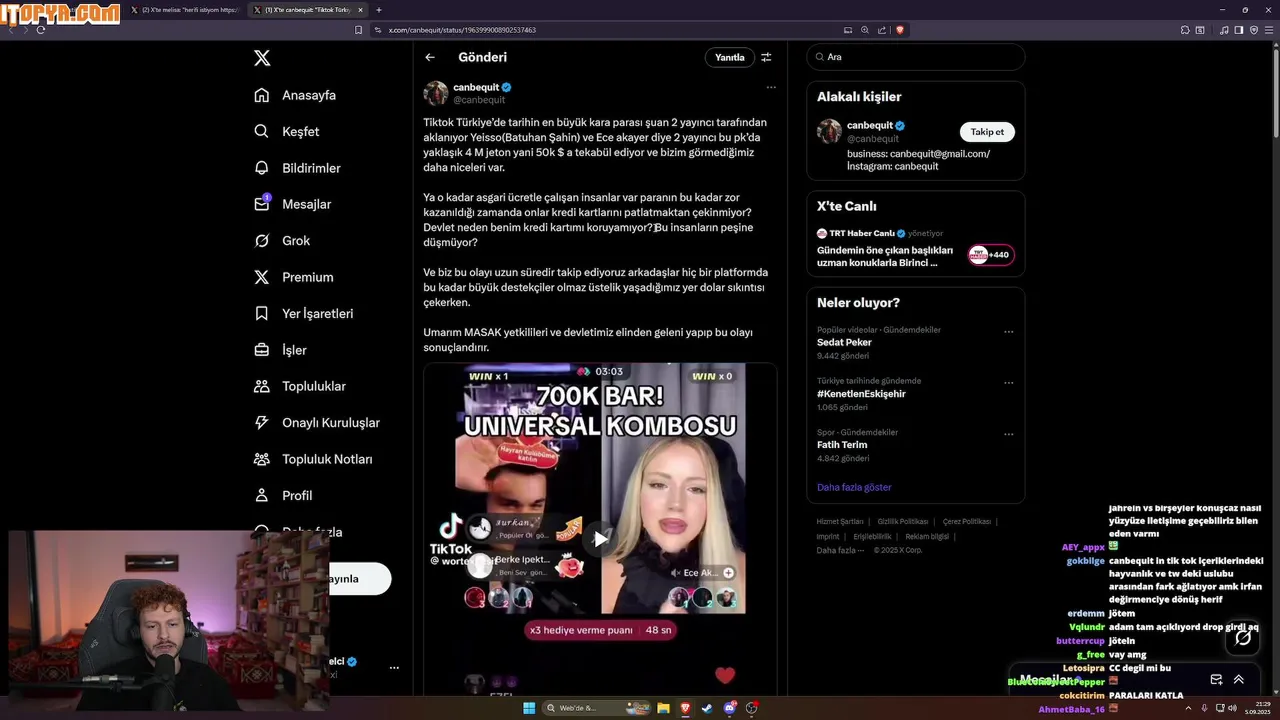Play the embedded TikTok video
1280x720 pixels.
pos(600,538)
